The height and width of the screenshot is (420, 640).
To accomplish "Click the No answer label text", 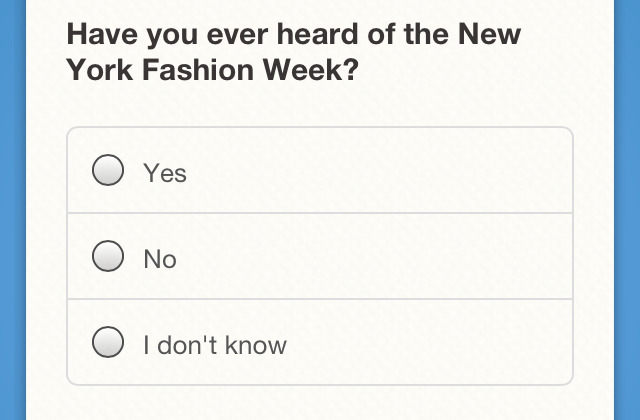I will point(160,259).
